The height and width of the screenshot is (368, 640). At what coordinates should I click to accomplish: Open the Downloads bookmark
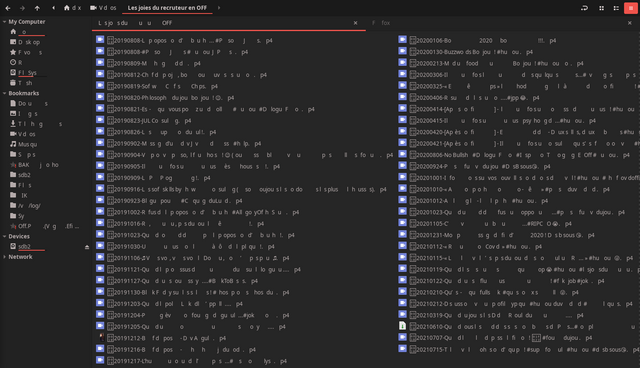tap(37, 124)
